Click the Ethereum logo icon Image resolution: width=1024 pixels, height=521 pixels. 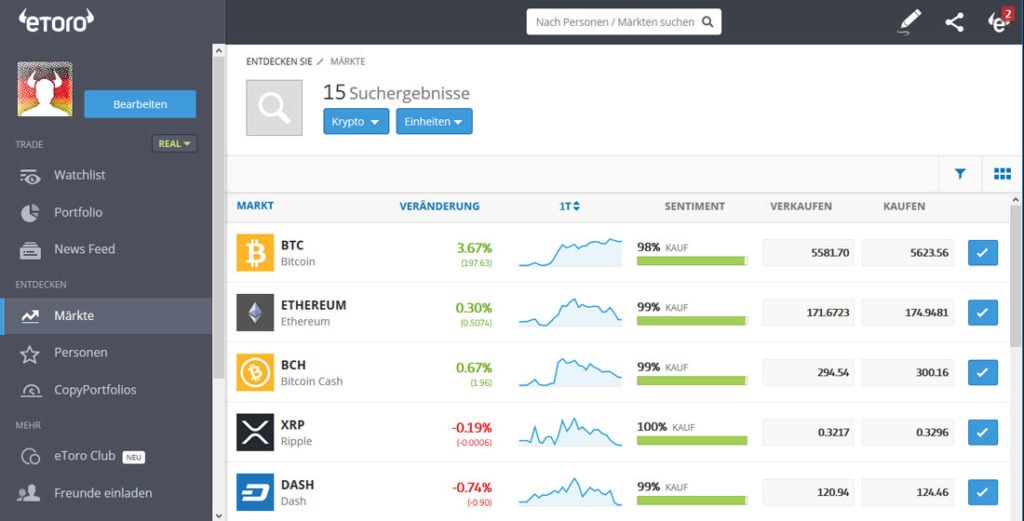255,313
